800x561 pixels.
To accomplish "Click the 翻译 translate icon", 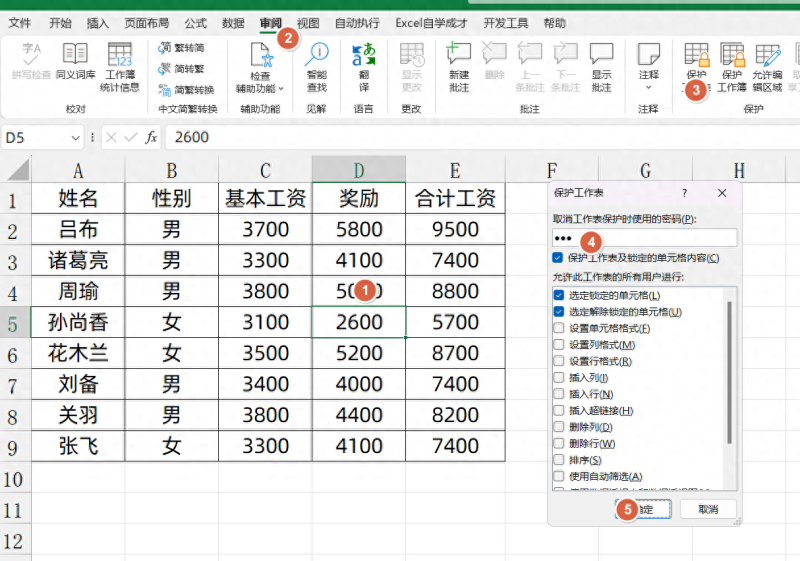I will pyautogui.click(x=364, y=55).
